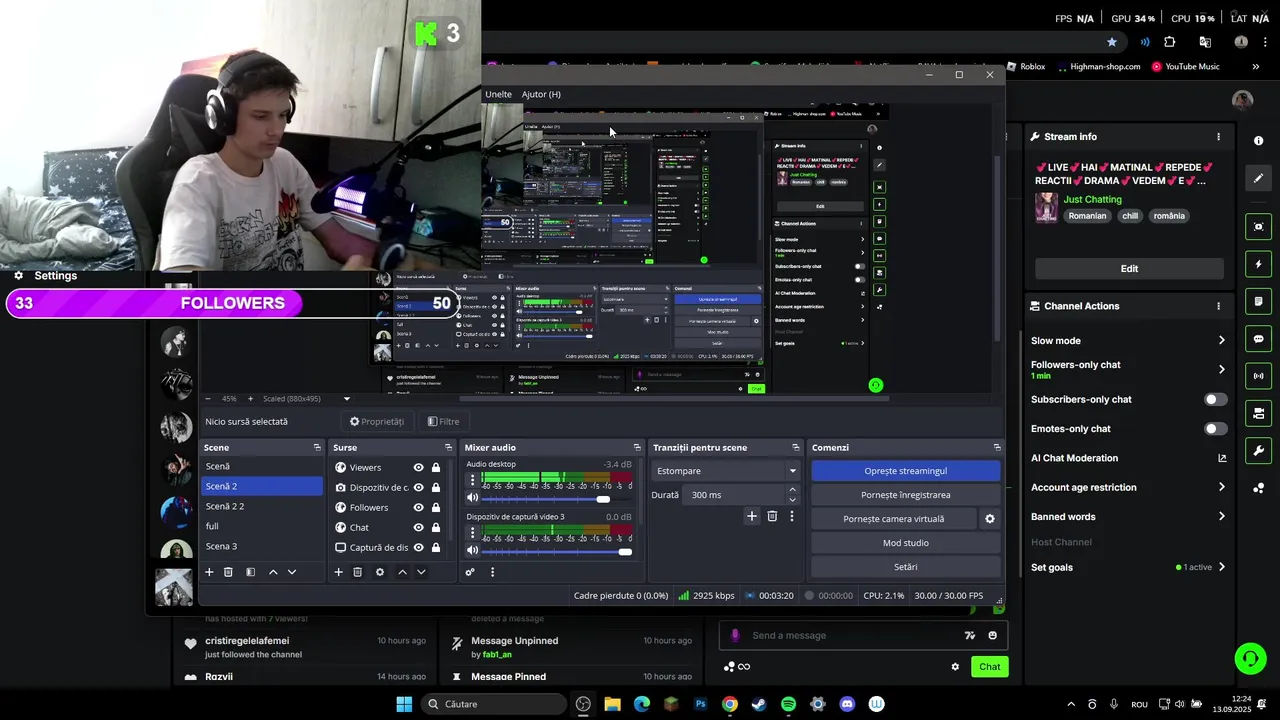Toggle lock on Followers source

(x=436, y=507)
